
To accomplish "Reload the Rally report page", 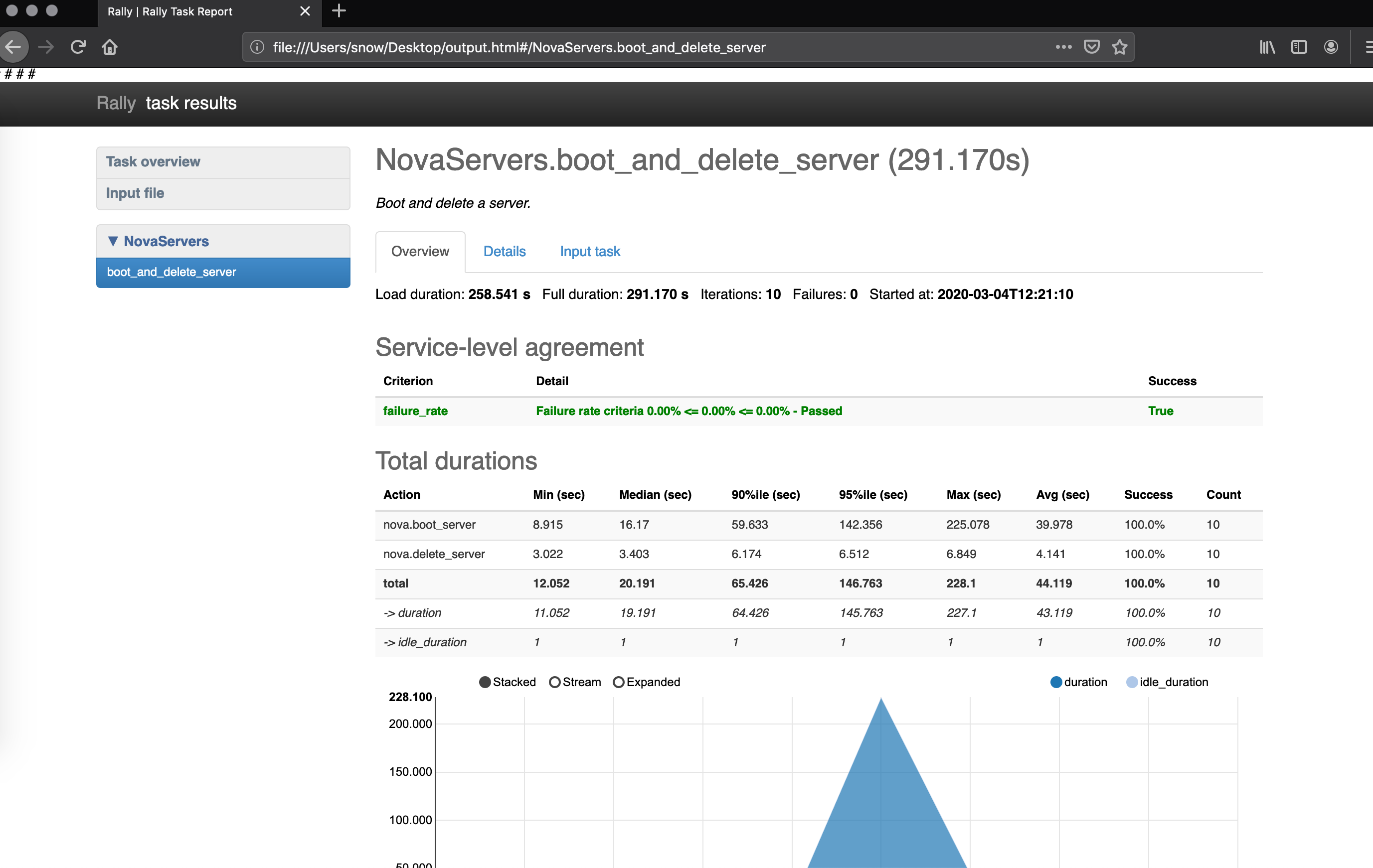I will point(78,47).
